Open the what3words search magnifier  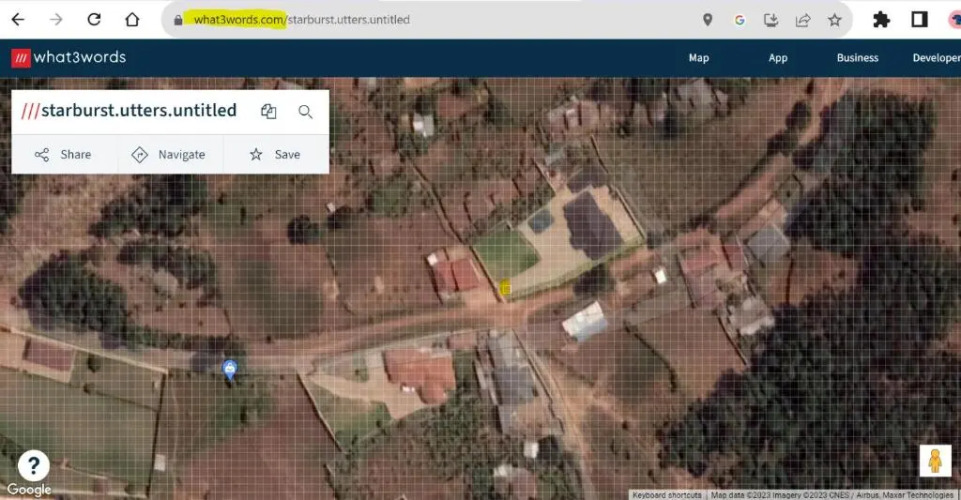306,112
